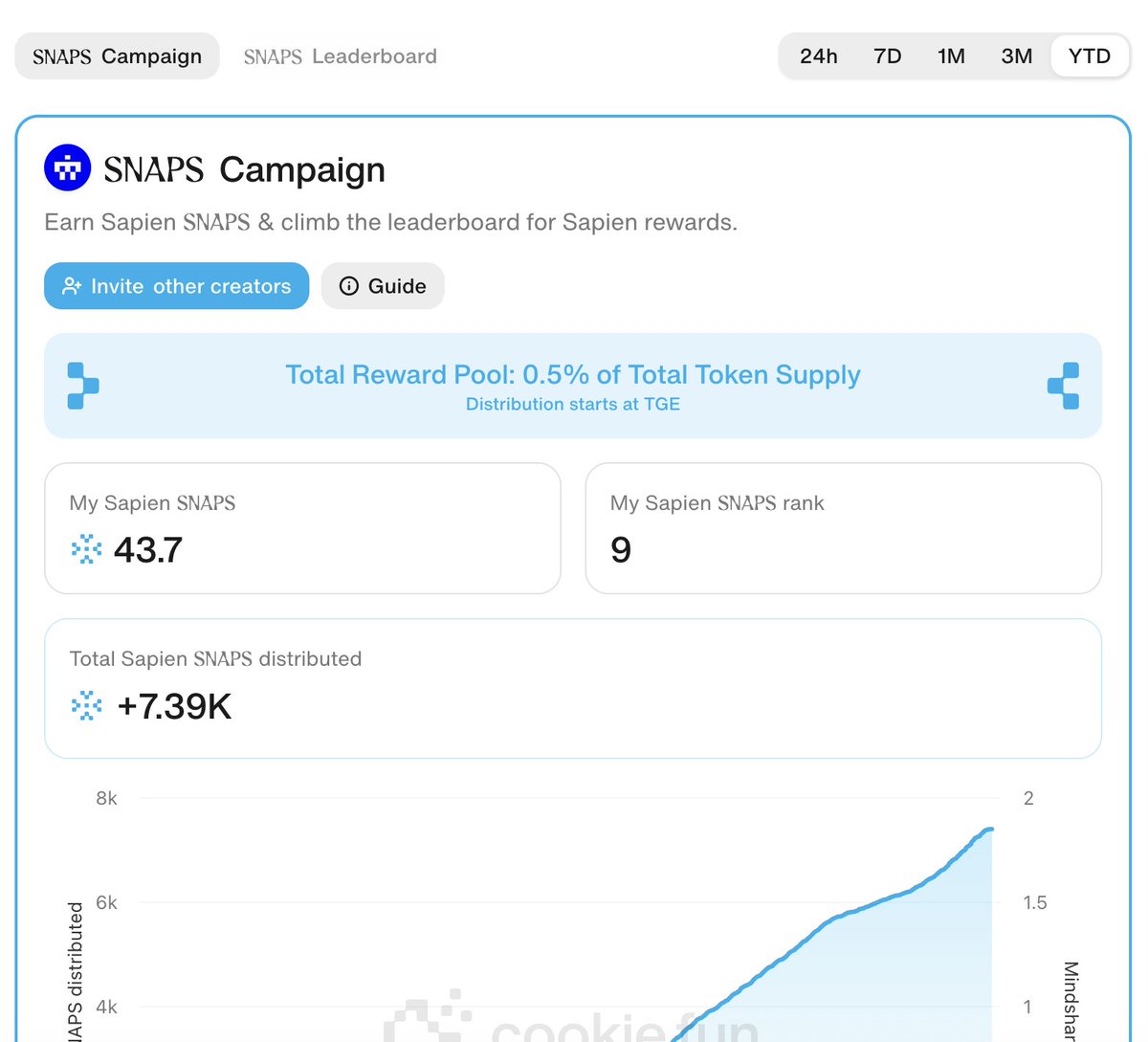Select the 3M time range

[1017, 56]
